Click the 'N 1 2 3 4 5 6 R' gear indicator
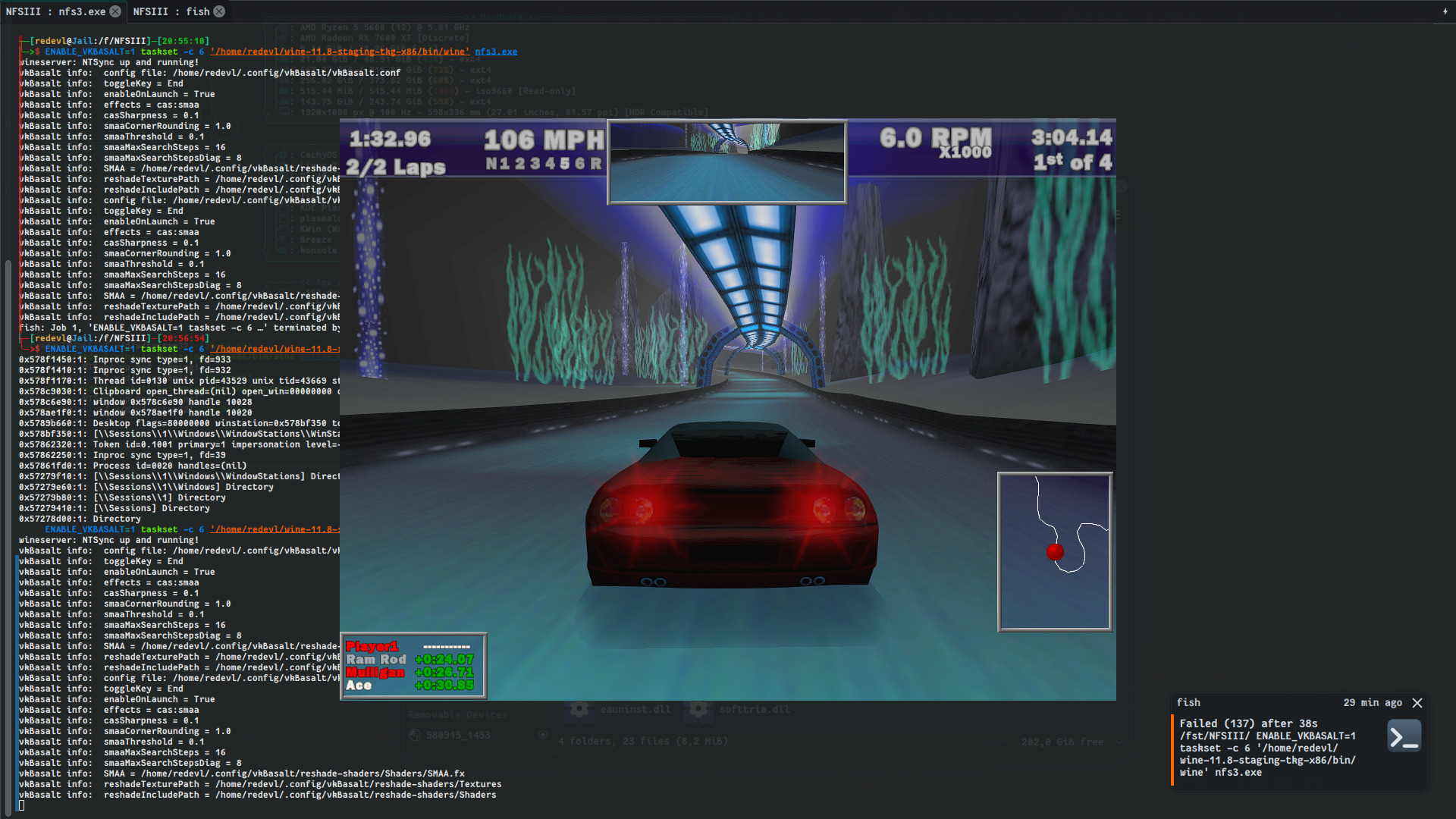Image resolution: width=1456 pixels, height=819 pixels. coord(544,164)
